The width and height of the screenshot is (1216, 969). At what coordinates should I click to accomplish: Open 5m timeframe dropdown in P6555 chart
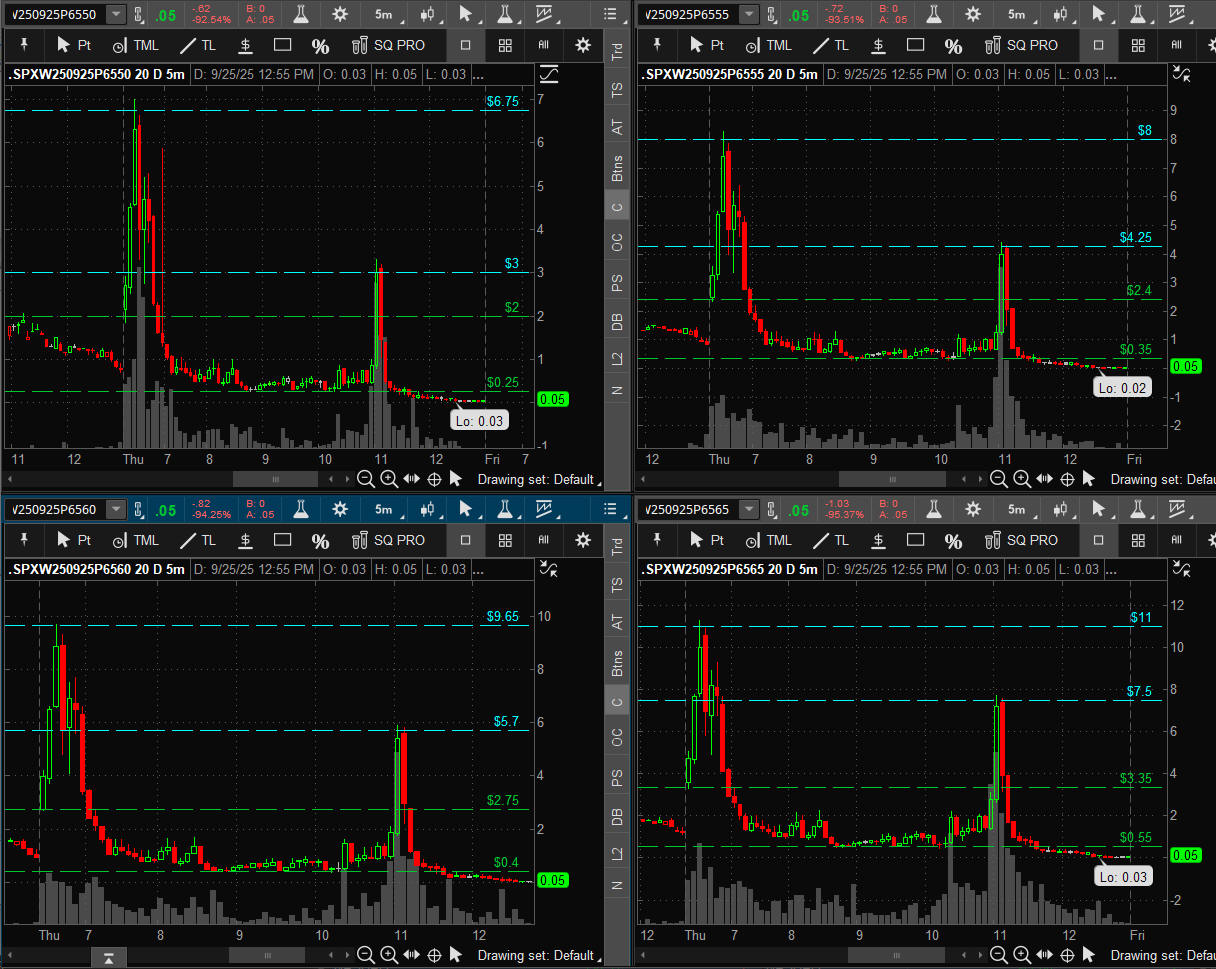[1017, 14]
